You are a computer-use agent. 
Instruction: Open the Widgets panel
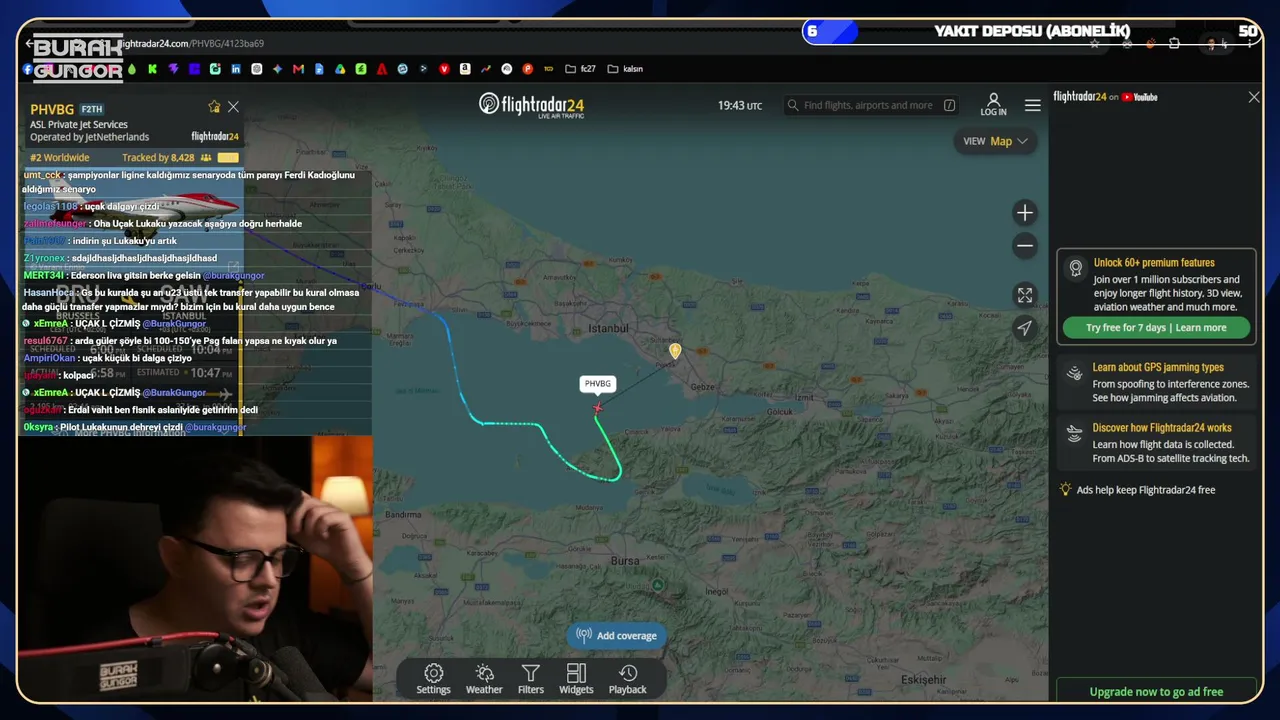click(576, 679)
